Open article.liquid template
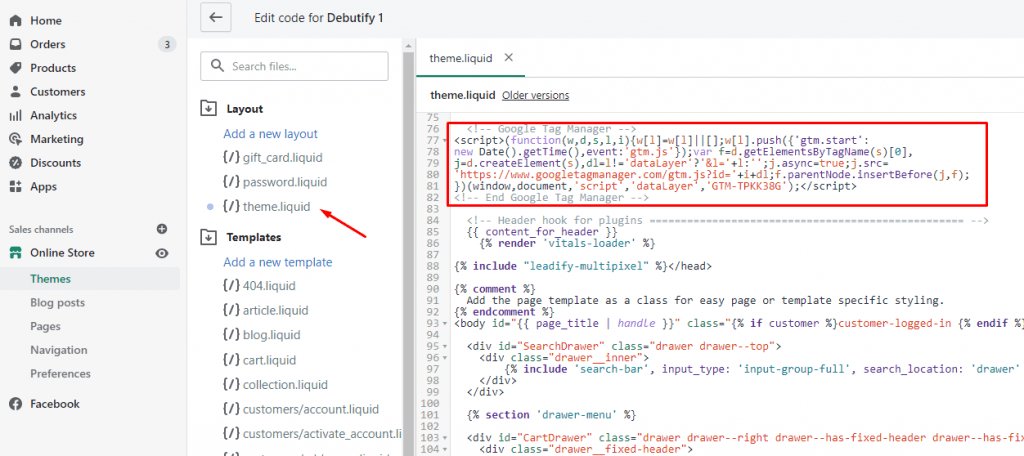Viewport: 1024px width, 456px height. click(265, 310)
